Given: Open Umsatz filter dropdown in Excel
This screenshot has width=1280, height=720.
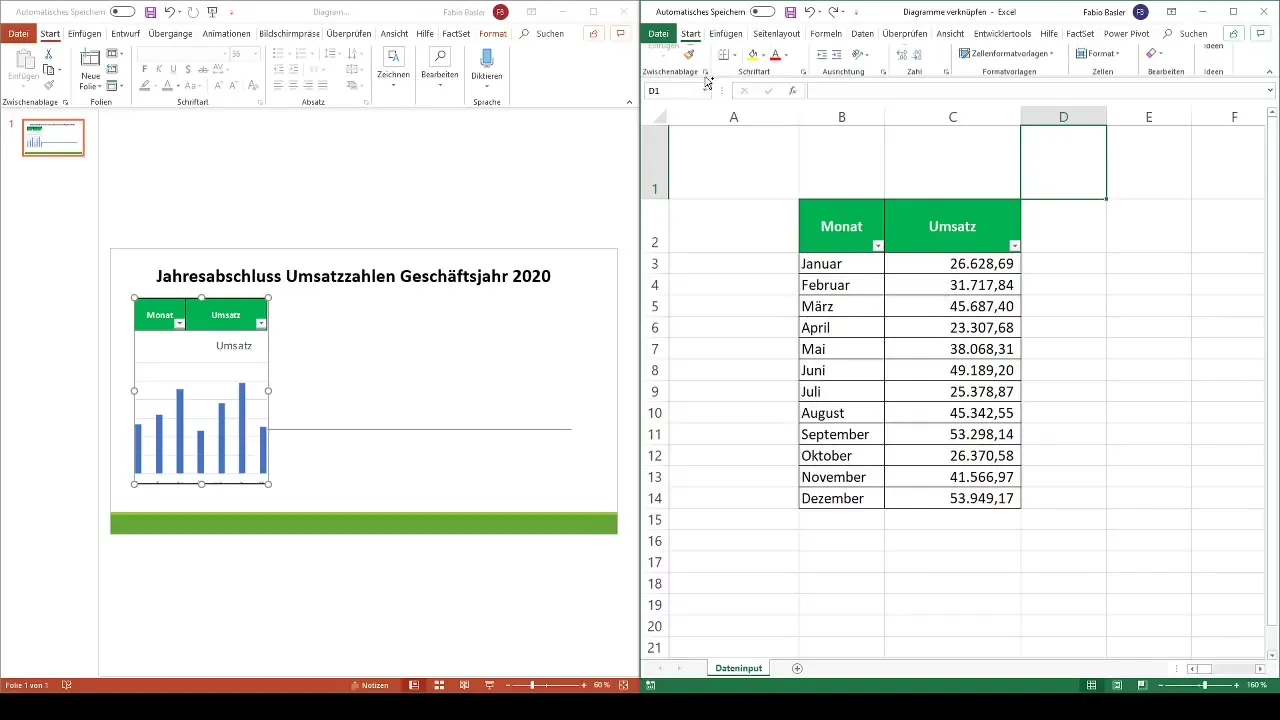Looking at the screenshot, I should click(1014, 246).
